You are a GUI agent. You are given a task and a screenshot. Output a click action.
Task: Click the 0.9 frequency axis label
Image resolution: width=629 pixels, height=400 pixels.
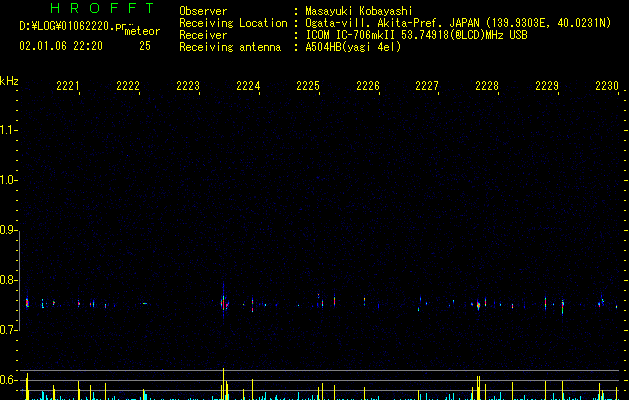click(8, 230)
